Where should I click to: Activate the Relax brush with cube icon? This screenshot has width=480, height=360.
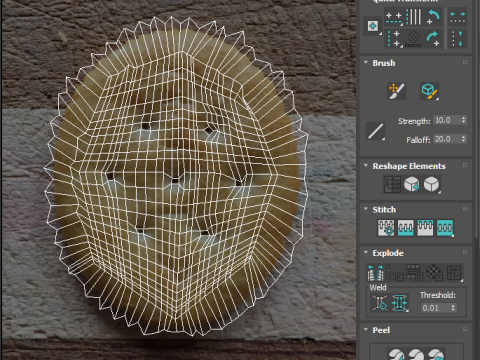(x=429, y=91)
